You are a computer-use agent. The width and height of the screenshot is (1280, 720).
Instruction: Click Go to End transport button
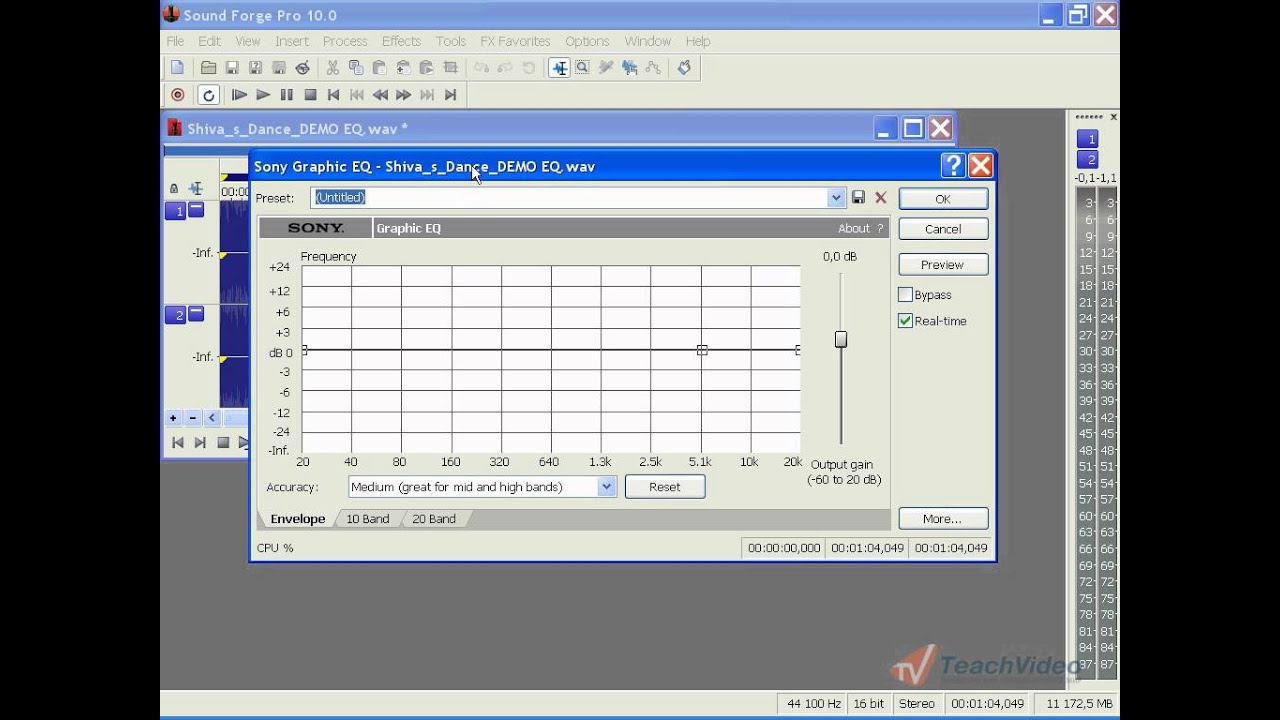450,95
